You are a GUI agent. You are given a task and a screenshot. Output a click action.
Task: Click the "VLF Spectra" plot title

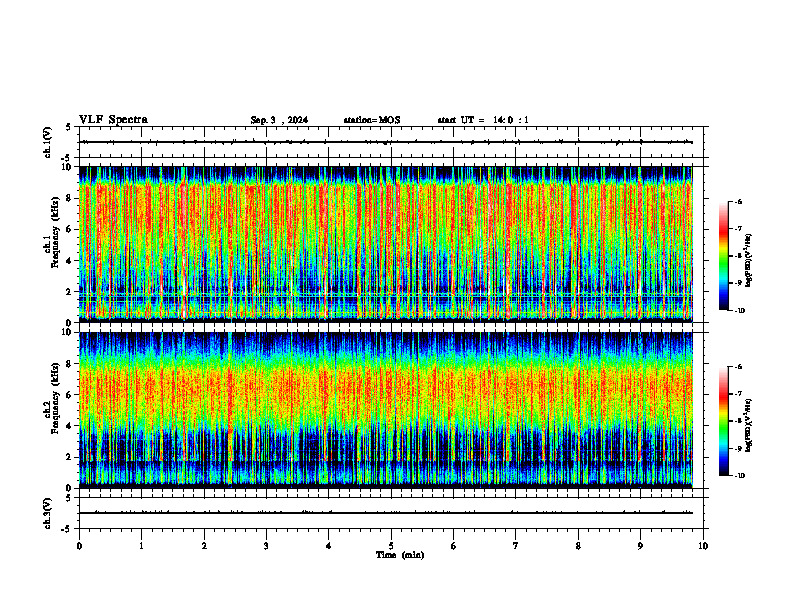(x=113, y=120)
